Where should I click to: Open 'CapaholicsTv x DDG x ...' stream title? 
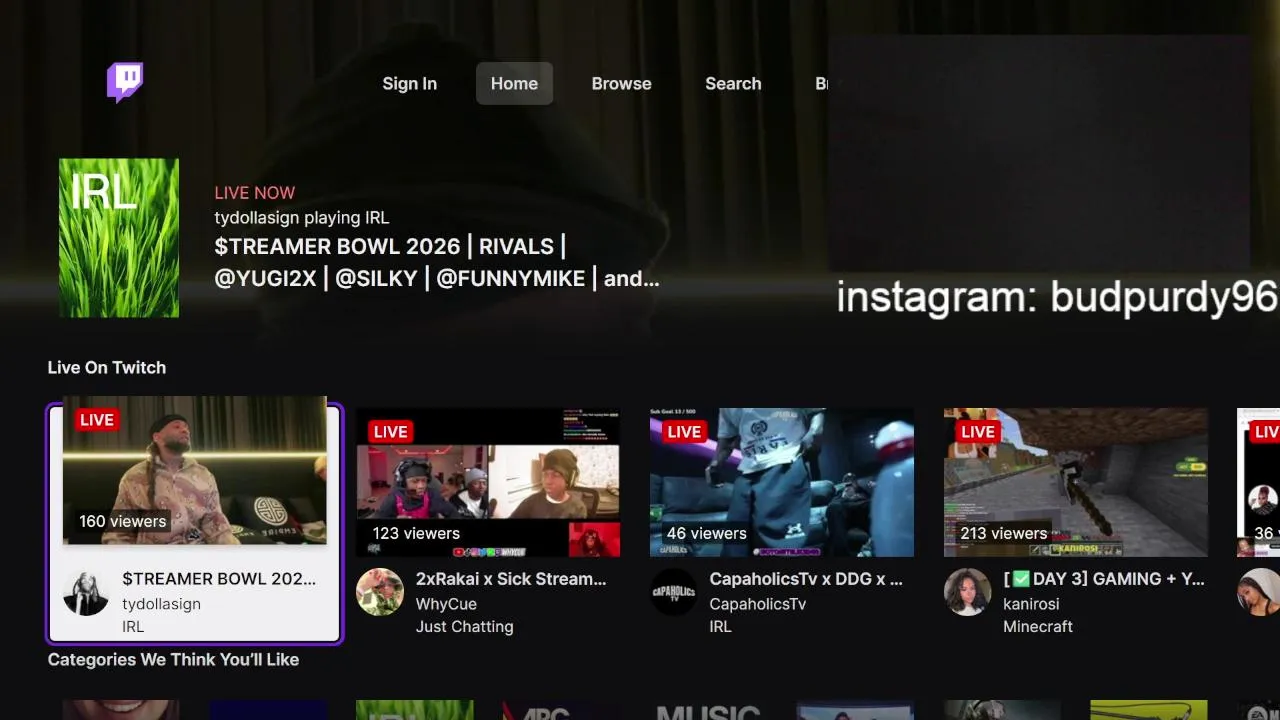coord(806,579)
